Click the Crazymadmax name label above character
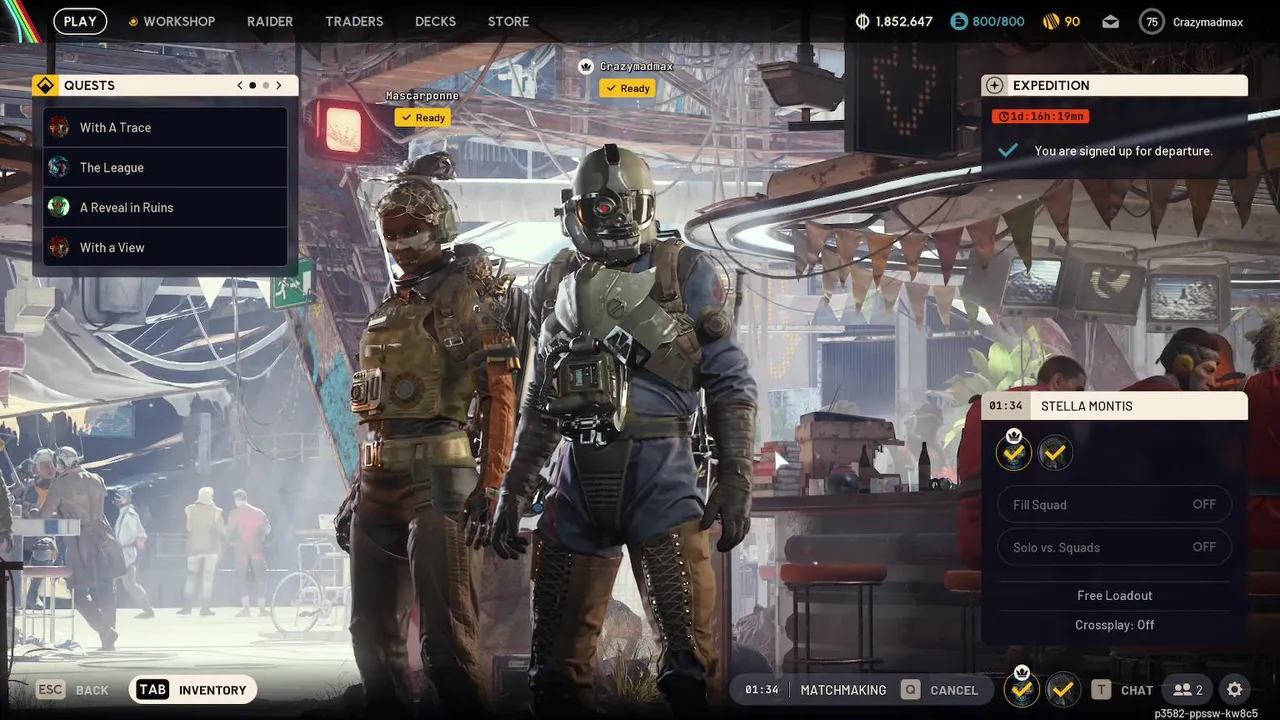Viewport: 1280px width, 720px height. coord(636,67)
